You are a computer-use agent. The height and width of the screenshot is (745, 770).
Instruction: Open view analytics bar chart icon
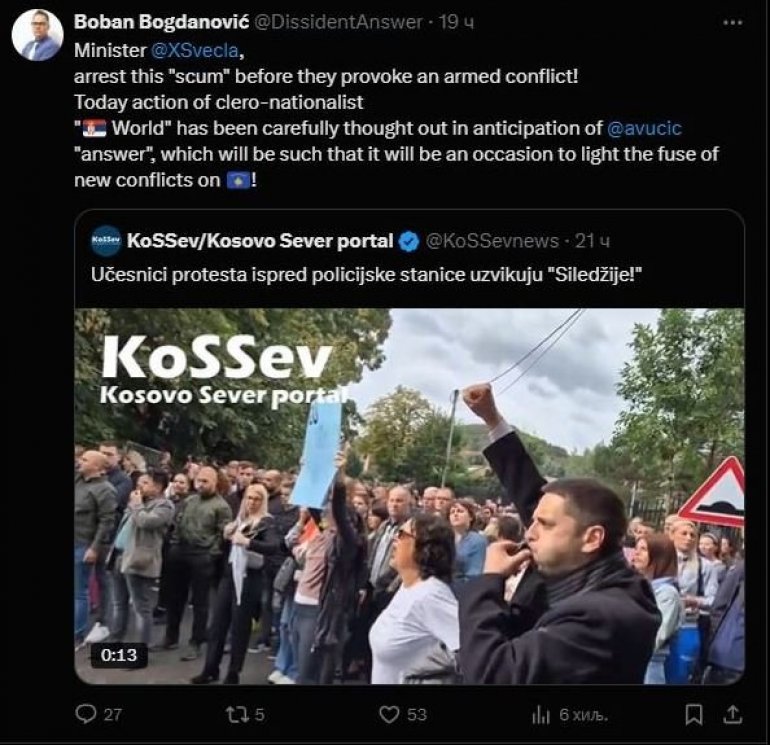pyautogui.click(x=541, y=715)
